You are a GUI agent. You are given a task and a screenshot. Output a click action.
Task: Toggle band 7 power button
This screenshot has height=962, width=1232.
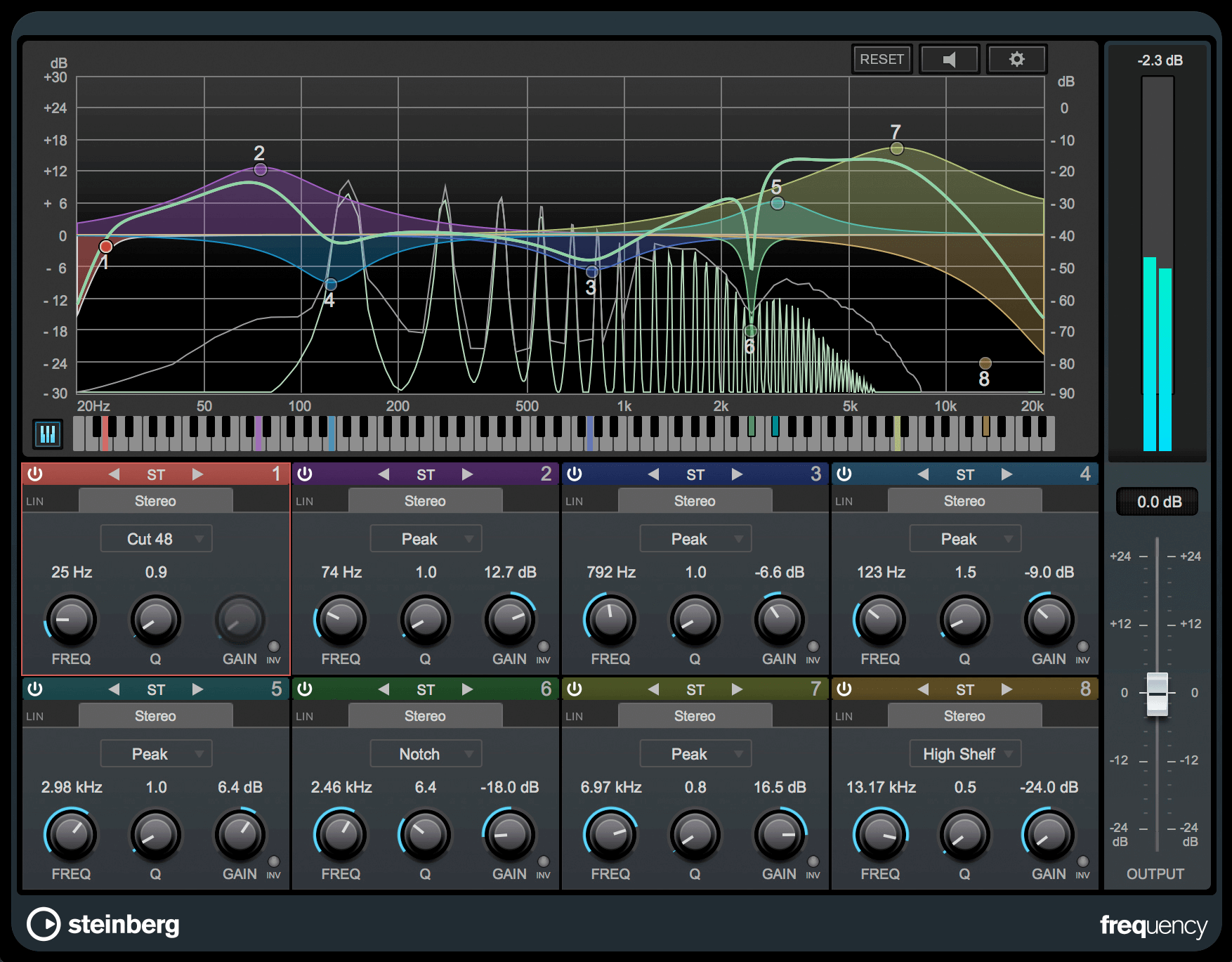575,689
